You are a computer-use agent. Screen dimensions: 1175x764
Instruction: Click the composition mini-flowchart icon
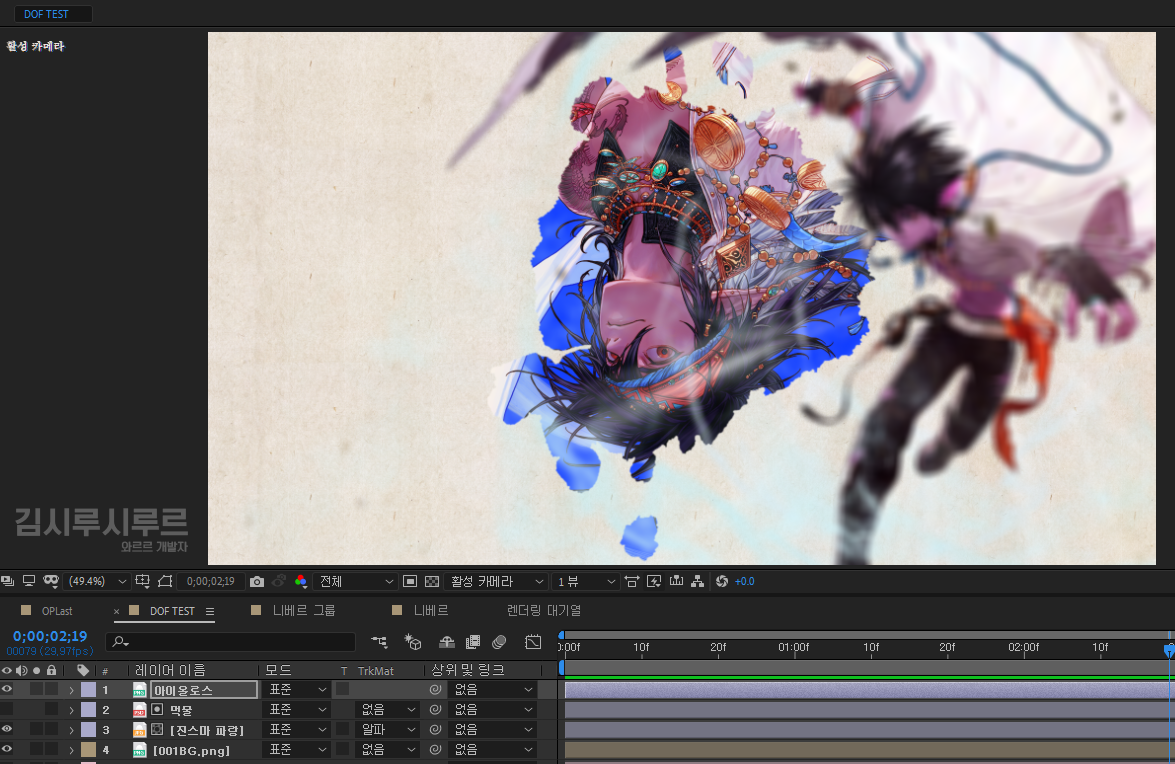(379, 642)
